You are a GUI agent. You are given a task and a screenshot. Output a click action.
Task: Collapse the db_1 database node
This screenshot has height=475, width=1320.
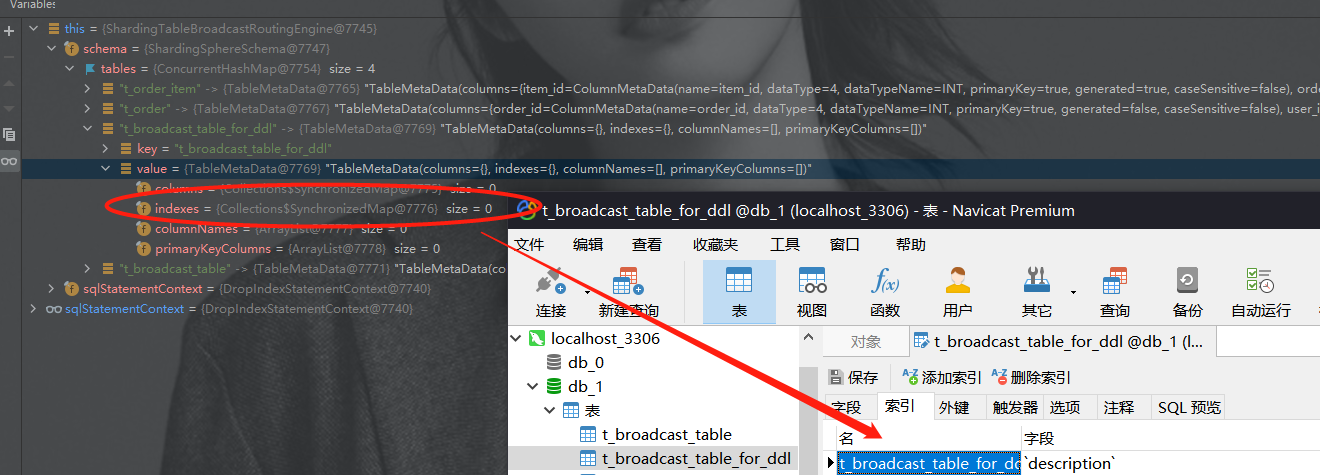pyautogui.click(x=533, y=386)
